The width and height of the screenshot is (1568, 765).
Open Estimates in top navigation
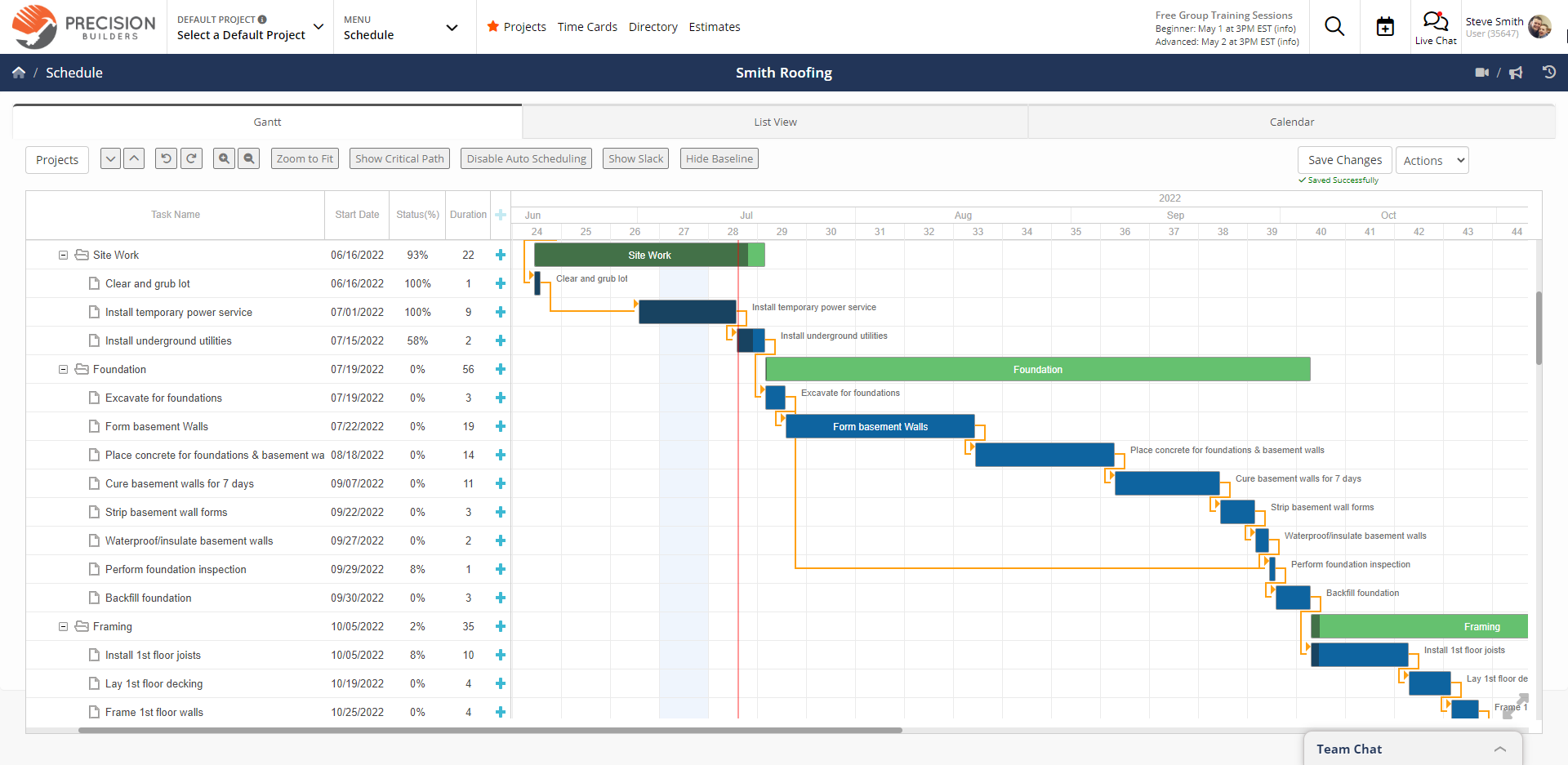point(715,27)
